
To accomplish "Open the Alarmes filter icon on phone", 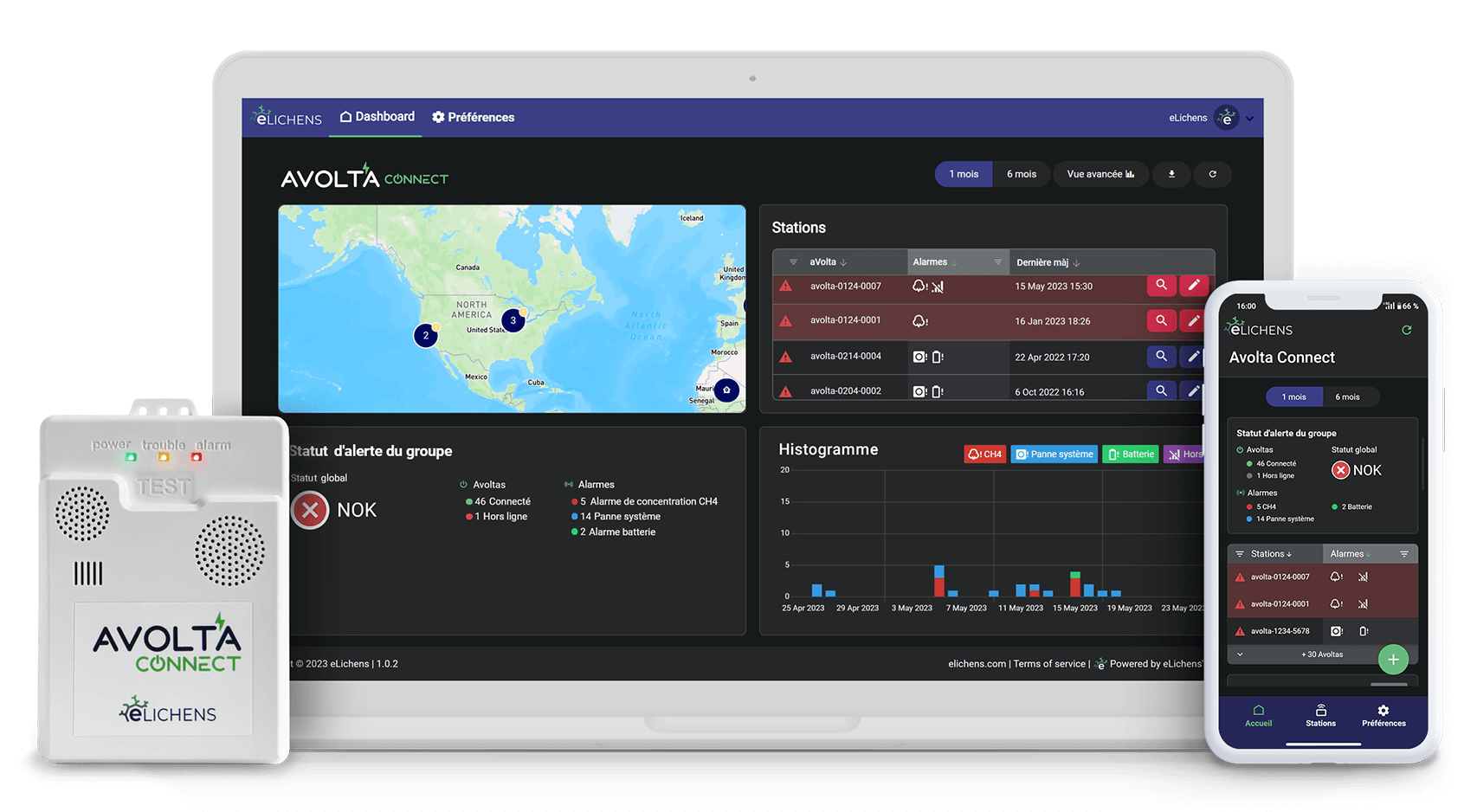I will click(1404, 554).
